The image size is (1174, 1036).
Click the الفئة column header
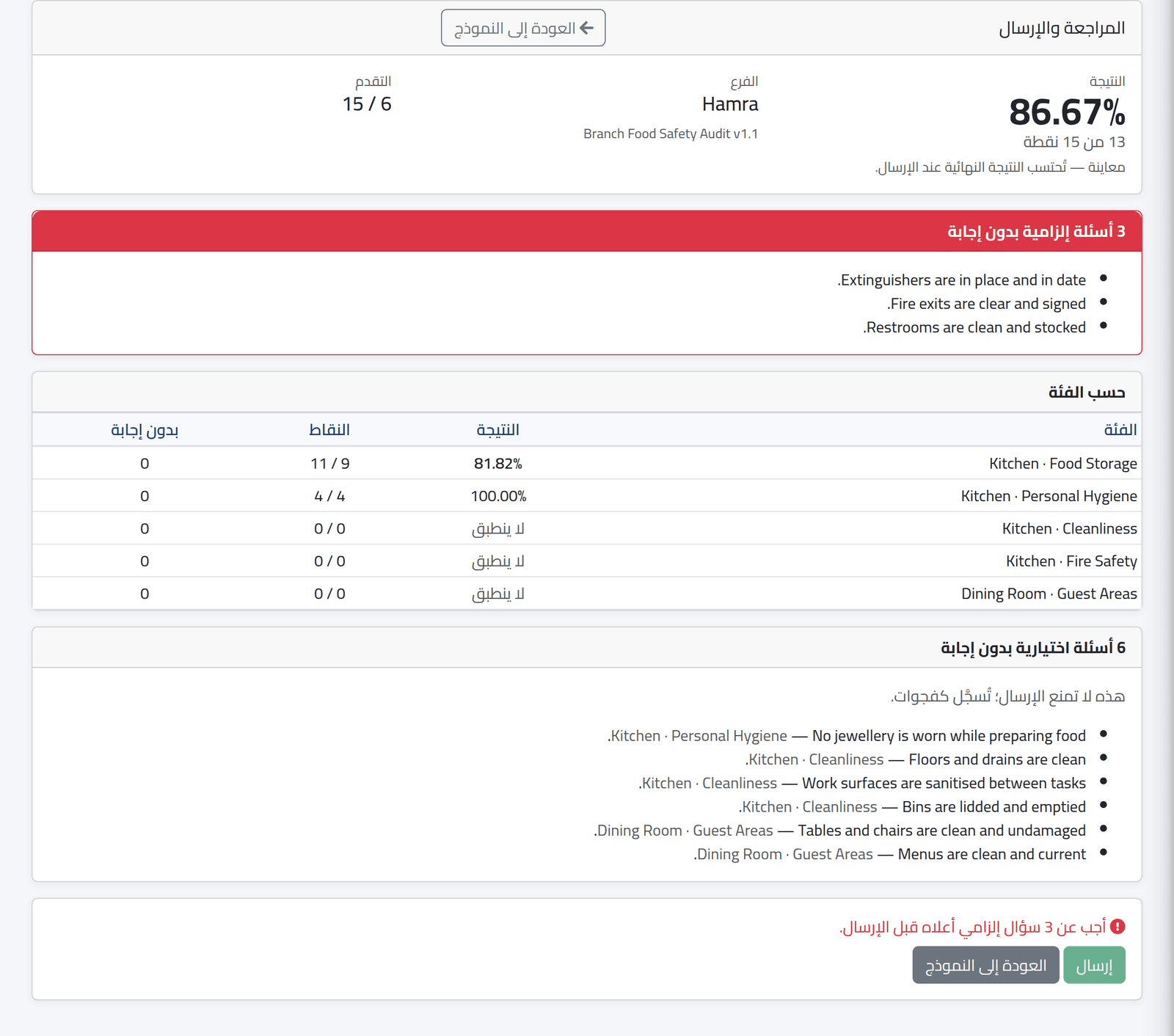click(x=1120, y=429)
